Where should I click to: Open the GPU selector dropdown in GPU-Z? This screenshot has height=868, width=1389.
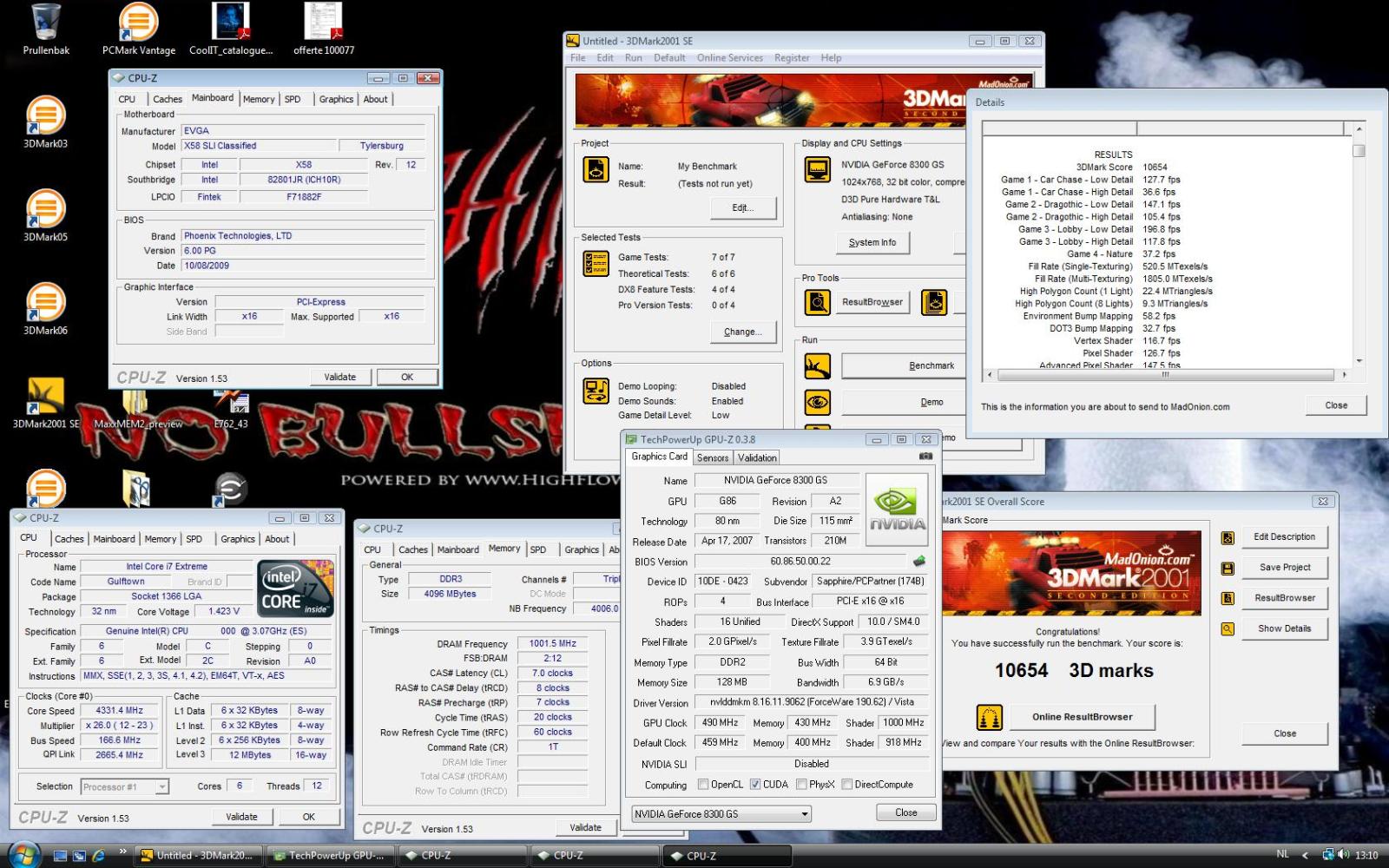point(721,814)
